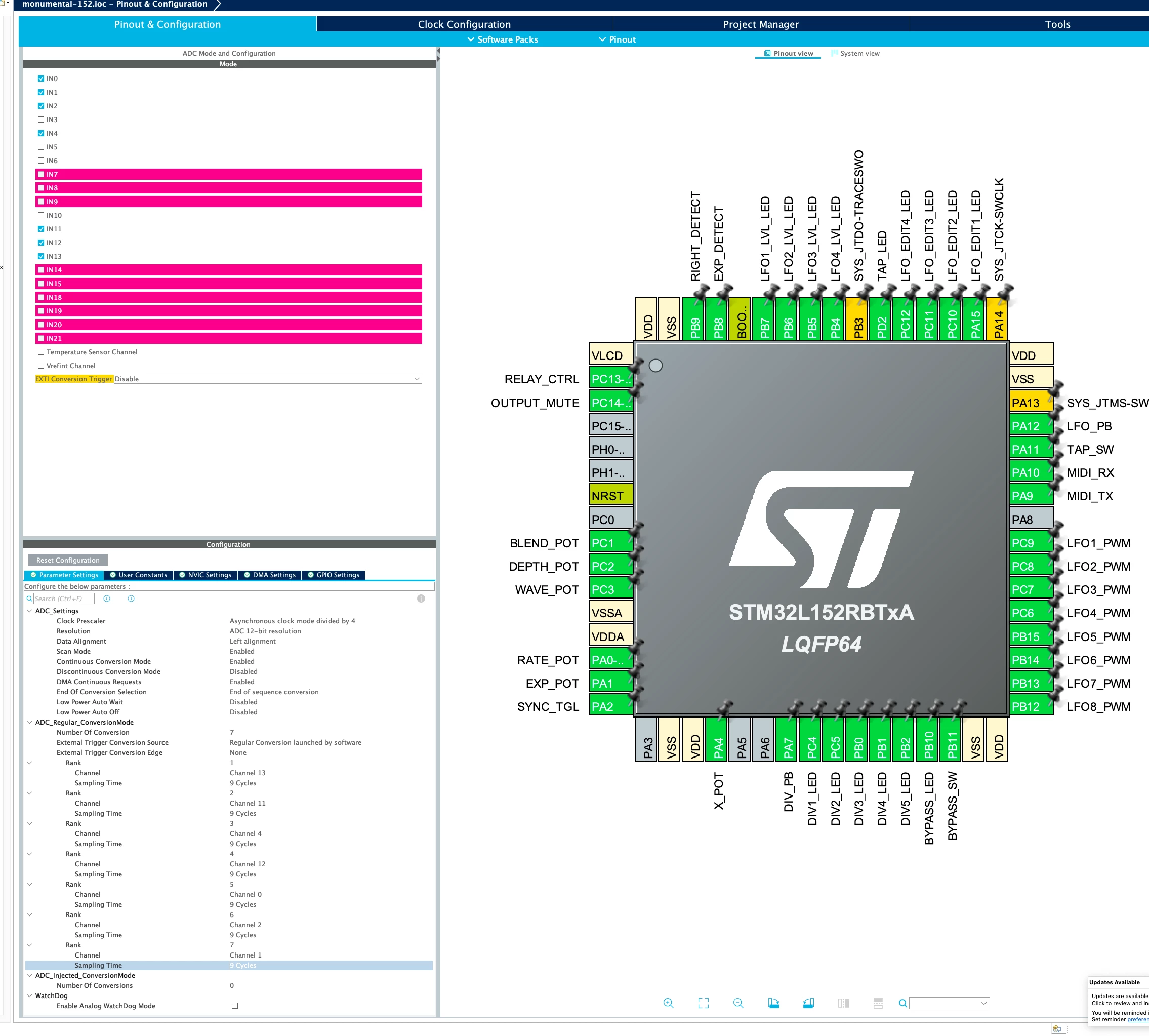
Task: Collapse the ADC_Injected_ConversionMode group
Action: tap(29, 975)
